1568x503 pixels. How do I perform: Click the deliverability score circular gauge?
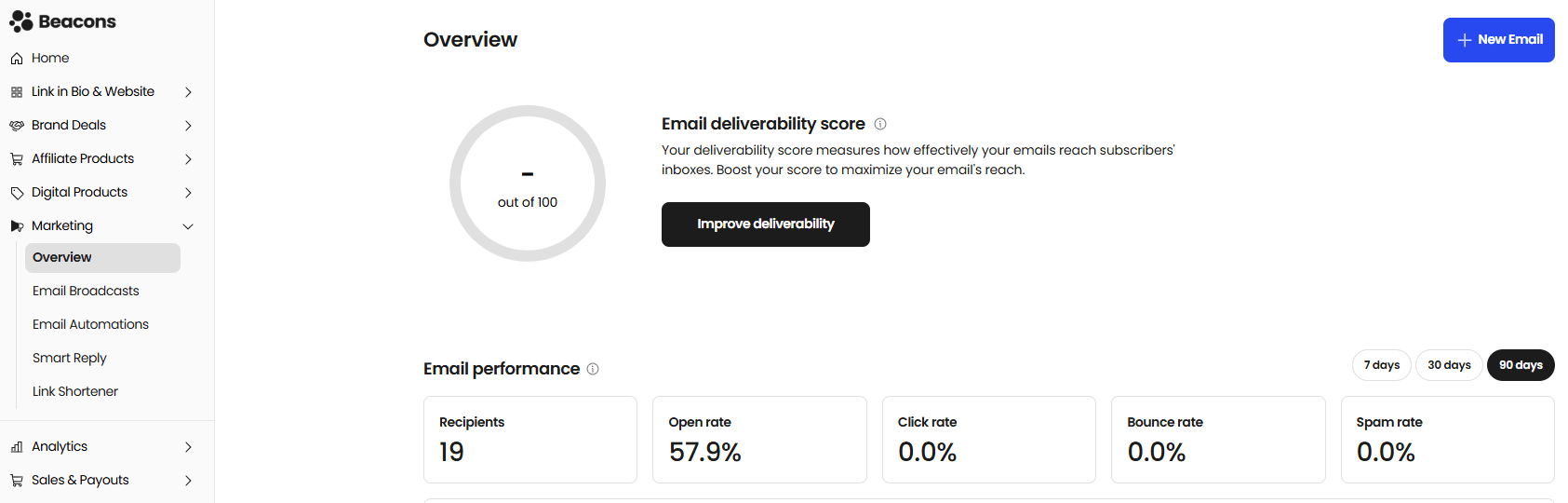point(528,184)
